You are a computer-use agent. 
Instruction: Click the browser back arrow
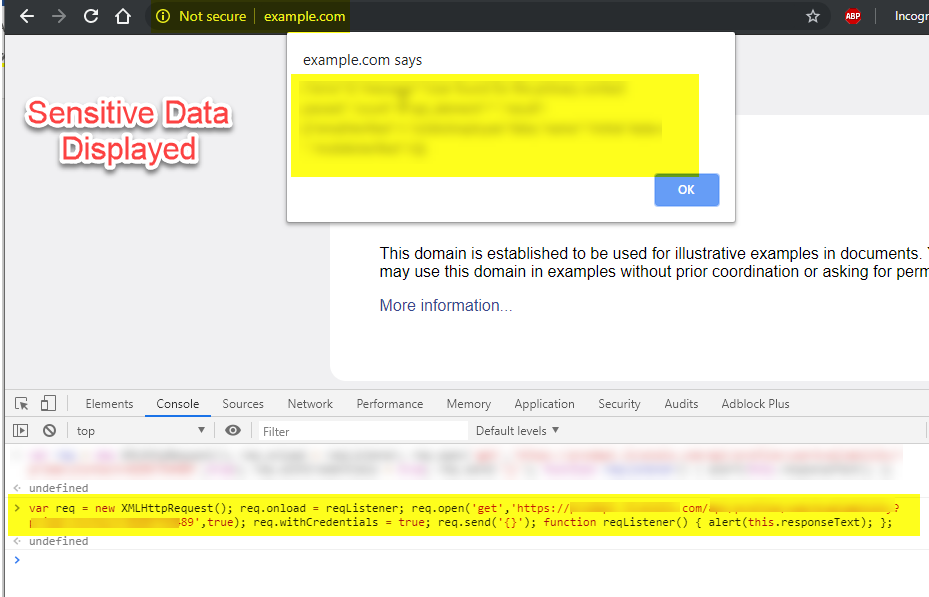coord(27,16)
